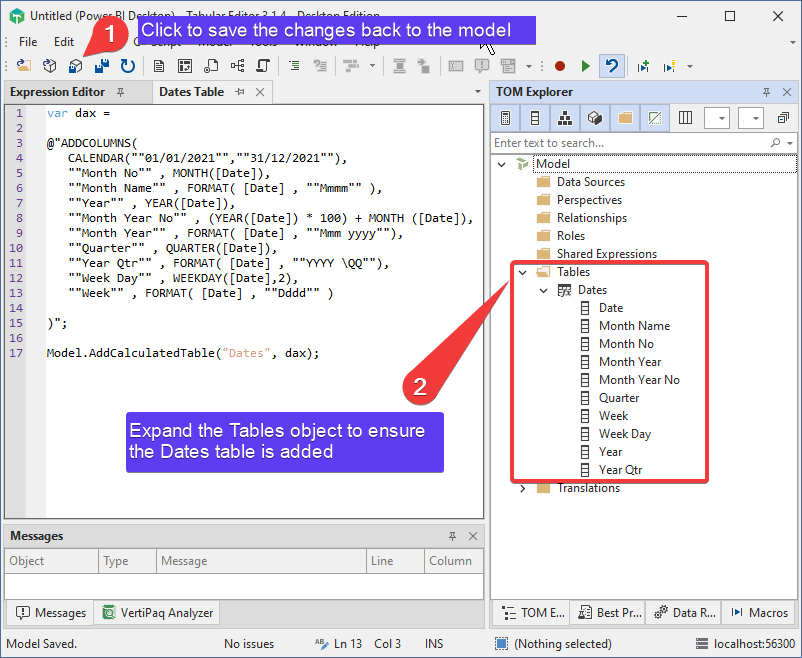The width and height of the screenshot is (802, 658).
Task: Toggle columns display in TOM Explorer
Action: [535, 118]
